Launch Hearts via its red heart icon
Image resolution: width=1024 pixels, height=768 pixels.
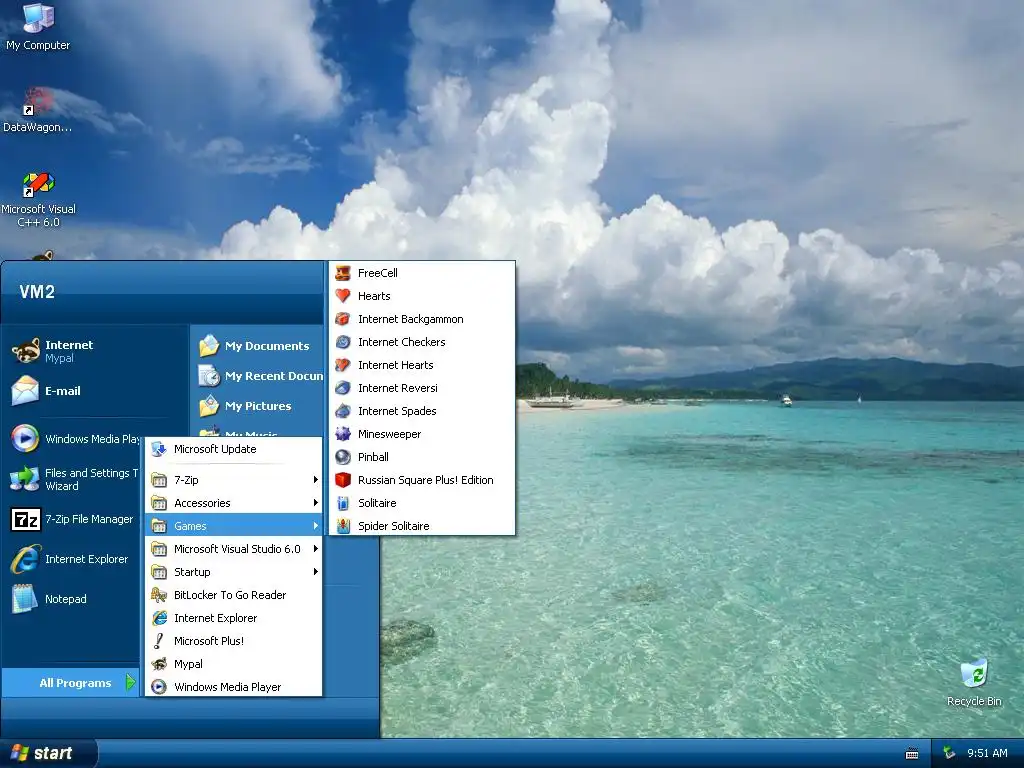343,296
